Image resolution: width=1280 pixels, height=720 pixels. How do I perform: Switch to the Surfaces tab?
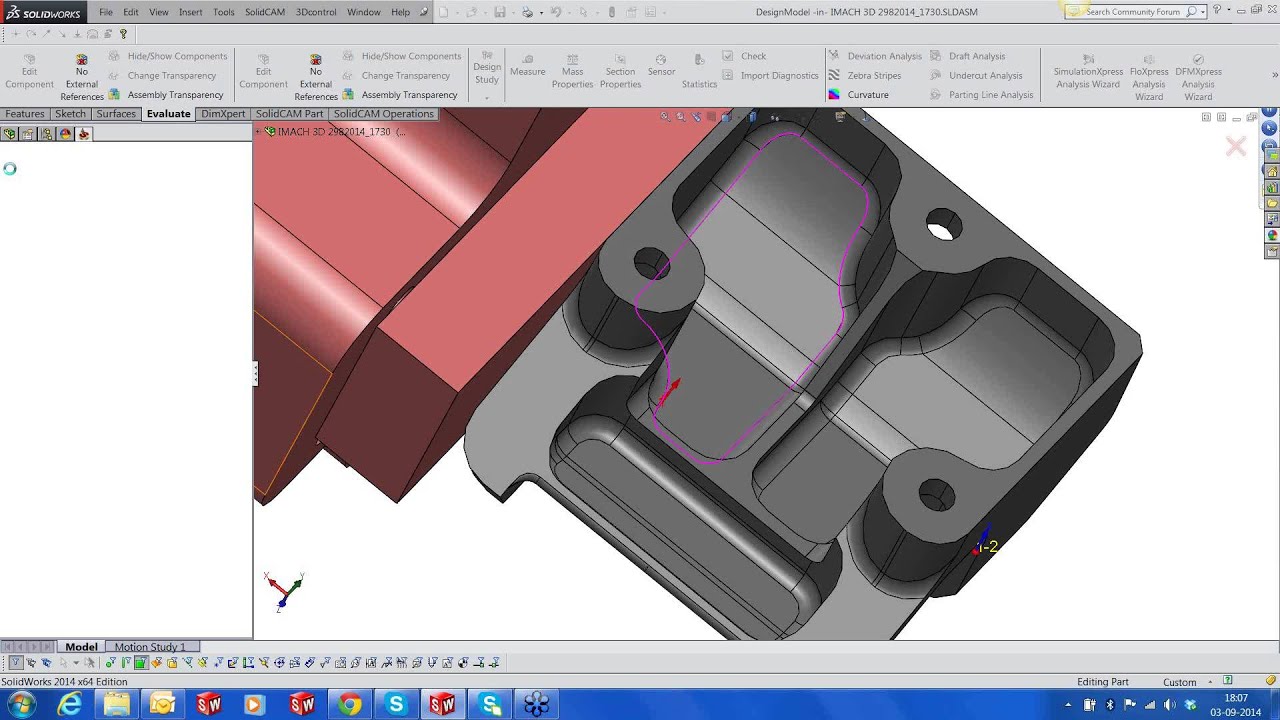coord(116,114)
